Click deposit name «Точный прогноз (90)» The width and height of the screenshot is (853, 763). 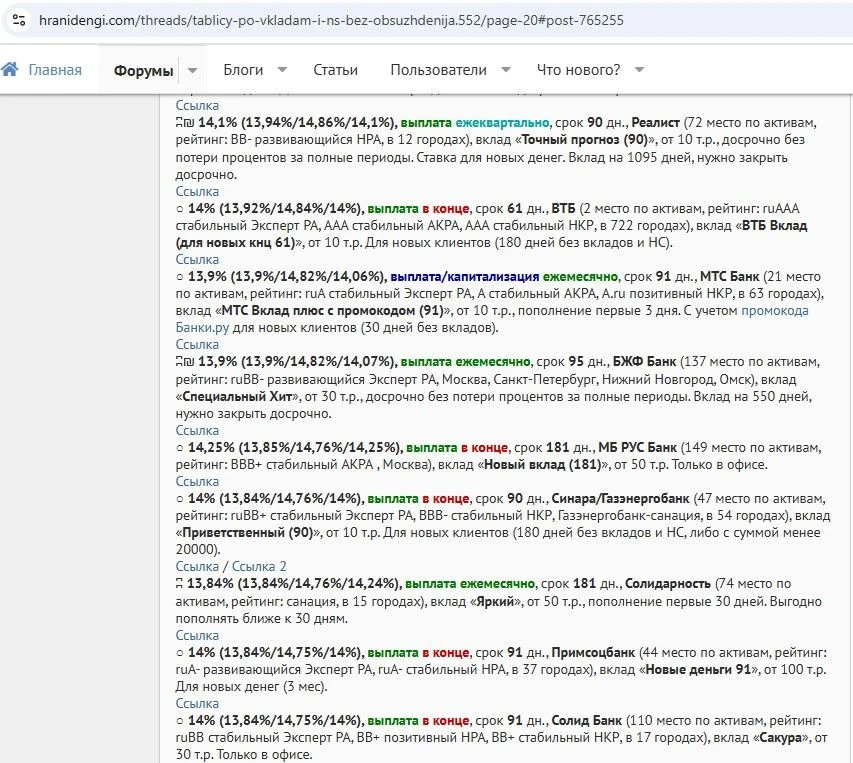585,139
